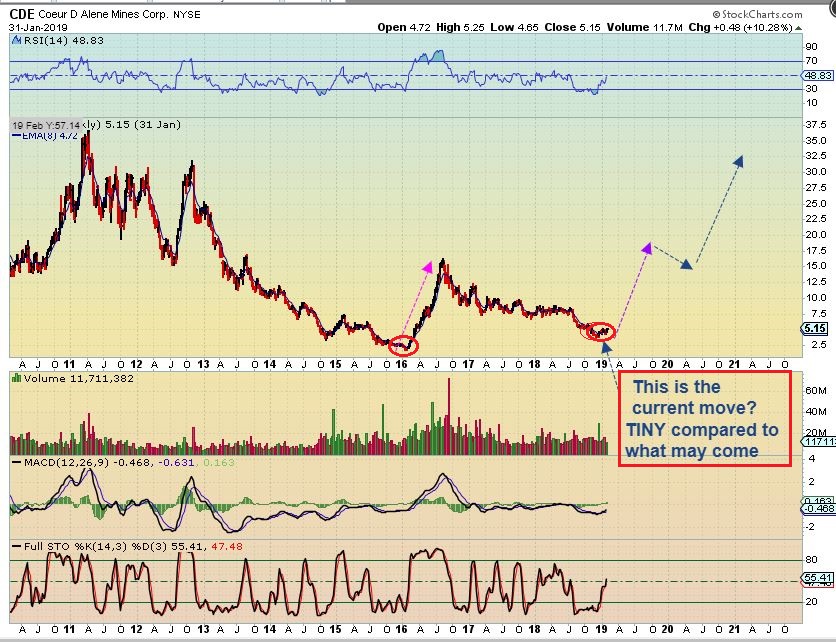Click the EMA(8) line marker icon
This screenshot has height=642, width=836.
tap(17, 136)
